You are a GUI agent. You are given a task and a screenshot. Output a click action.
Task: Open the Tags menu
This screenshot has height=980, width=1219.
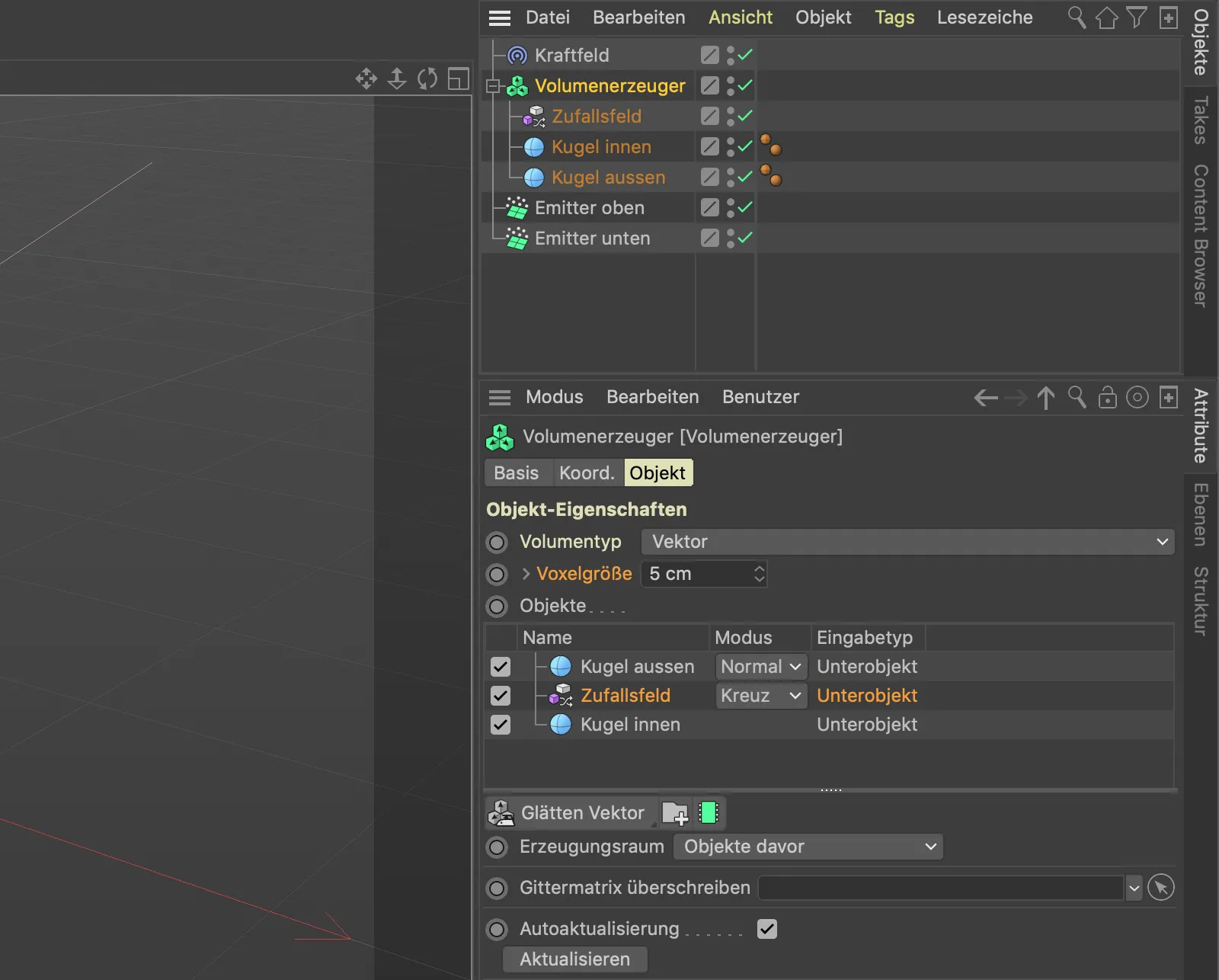pyautogui.click(x=894, y=18)
